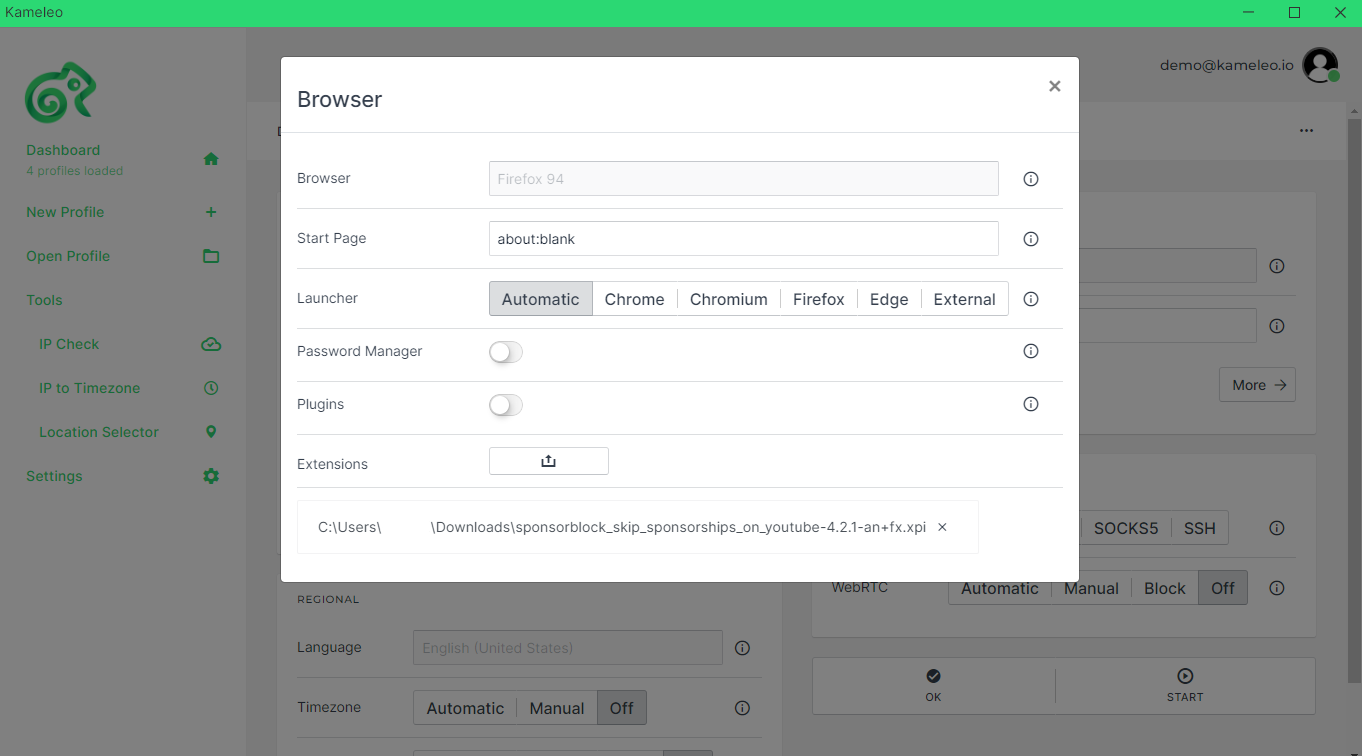Image resolution: width=1362 pixels, height=756 pixels.
Task: Click the info icon beside the Browser field
Action: click(1031, 179)
